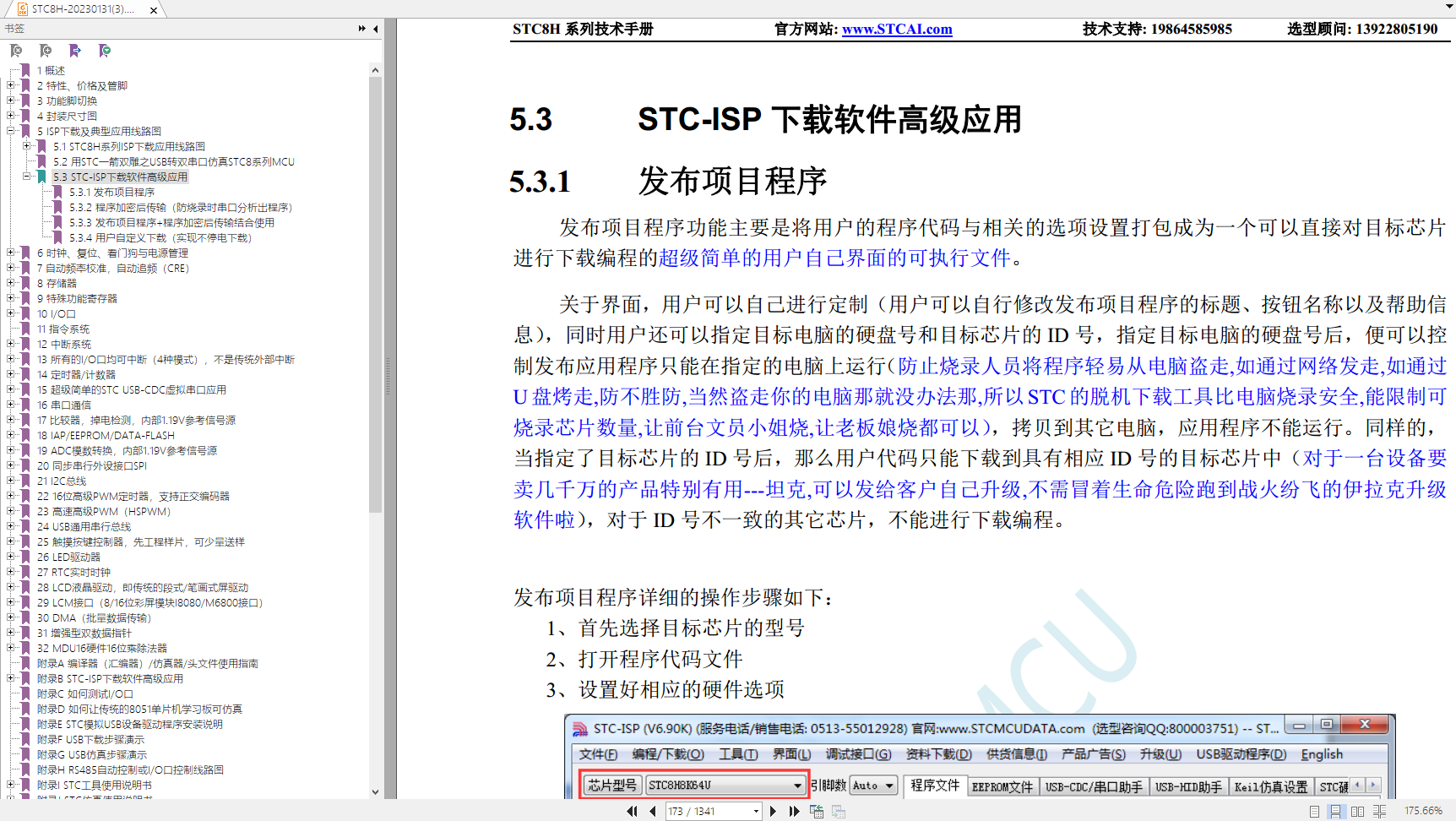This screenshot has height=821, width=1456.
Task: Expand the 附录B STC-ISP下载软件高级应用 node
Action: pyautogui.click(x=10, y=678)
